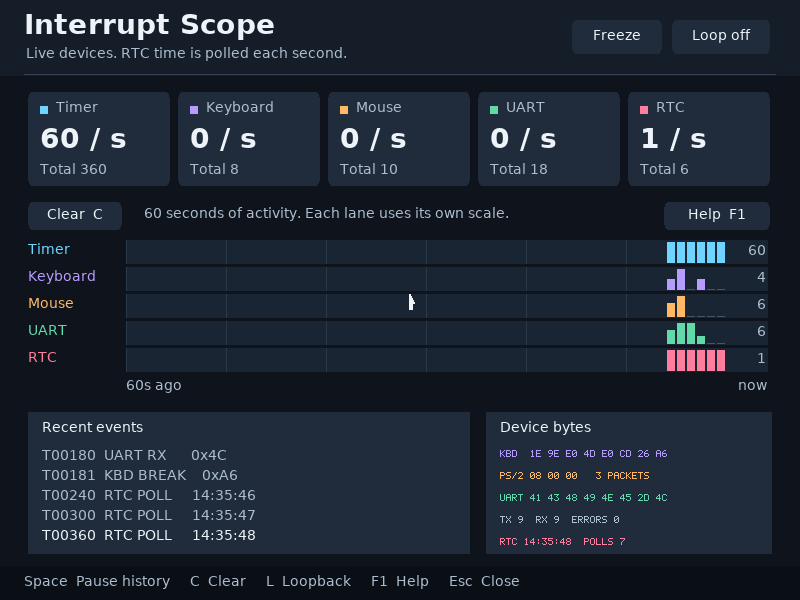
Task: Click "Esc Close" in the footer
Action: [484, 581]
